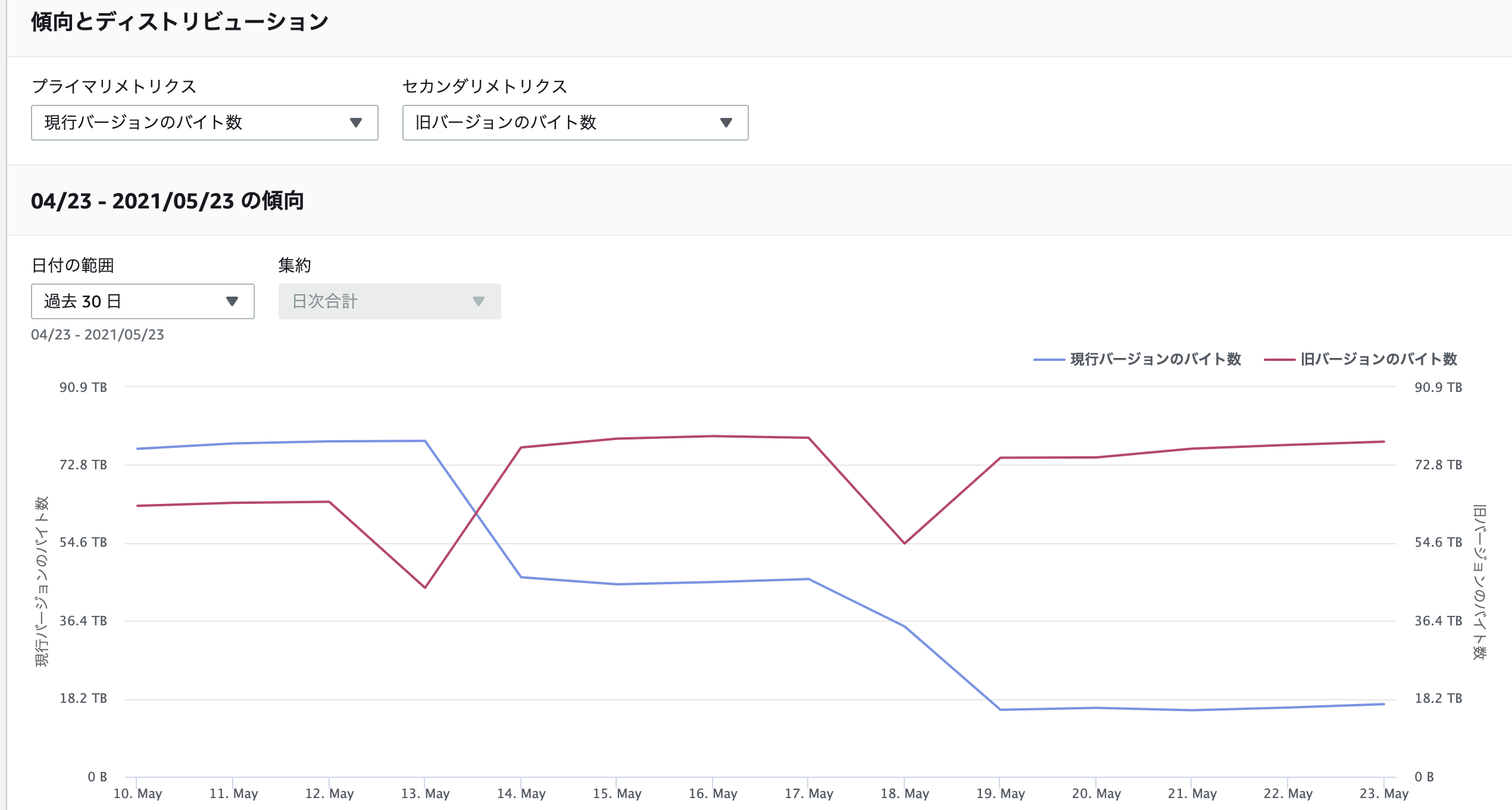Click the red legend line swatch

pyautogui.click(x=1279, y=360)
